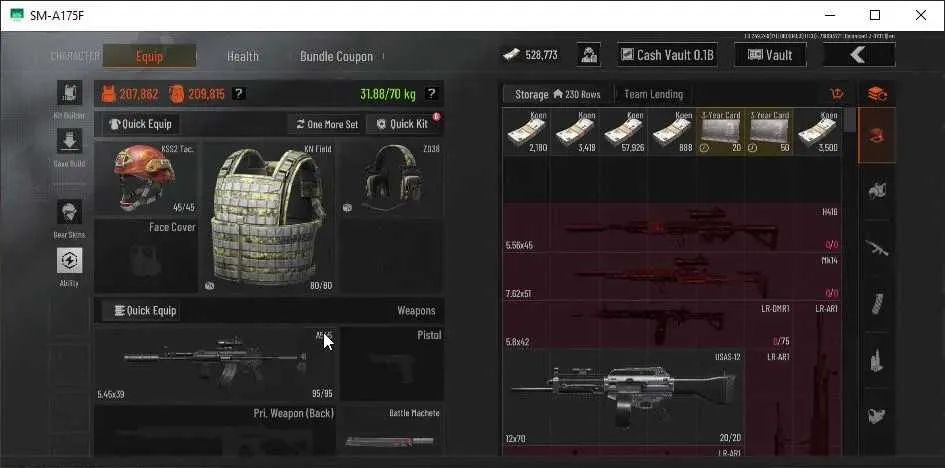Image resolution: width=945 pixels, height=468 pixels.
Task: Open the Gear Skins icon
Action: point(70,212)
